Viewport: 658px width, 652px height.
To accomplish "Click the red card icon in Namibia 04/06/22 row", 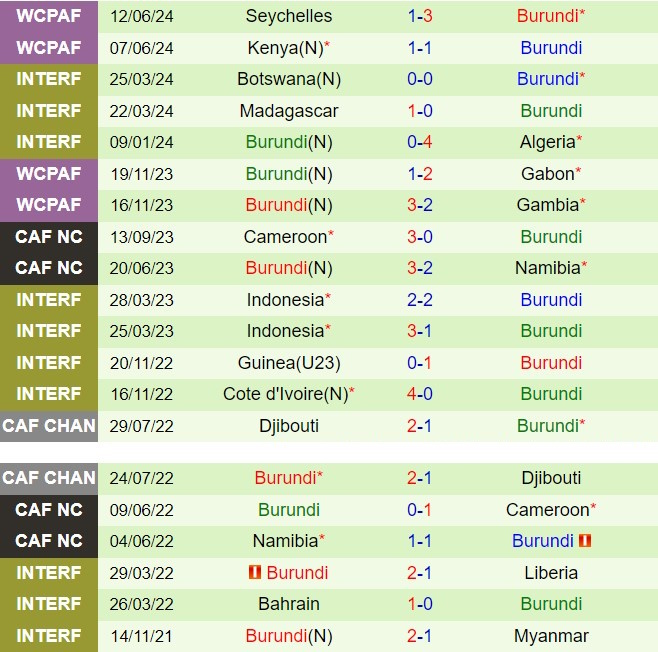I will point(585,541).
